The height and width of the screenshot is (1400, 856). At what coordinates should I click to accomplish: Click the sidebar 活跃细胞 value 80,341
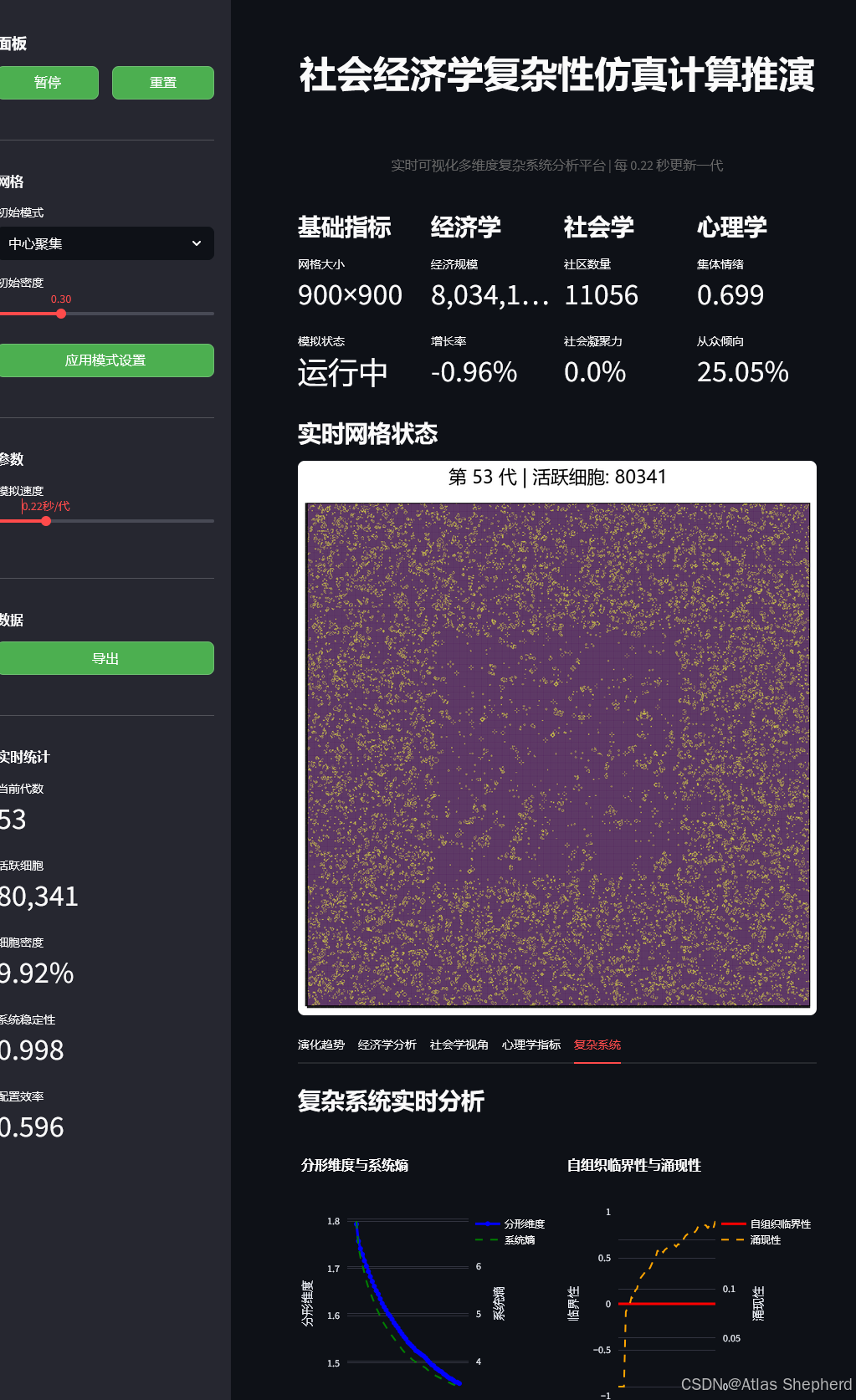(39, 897)
